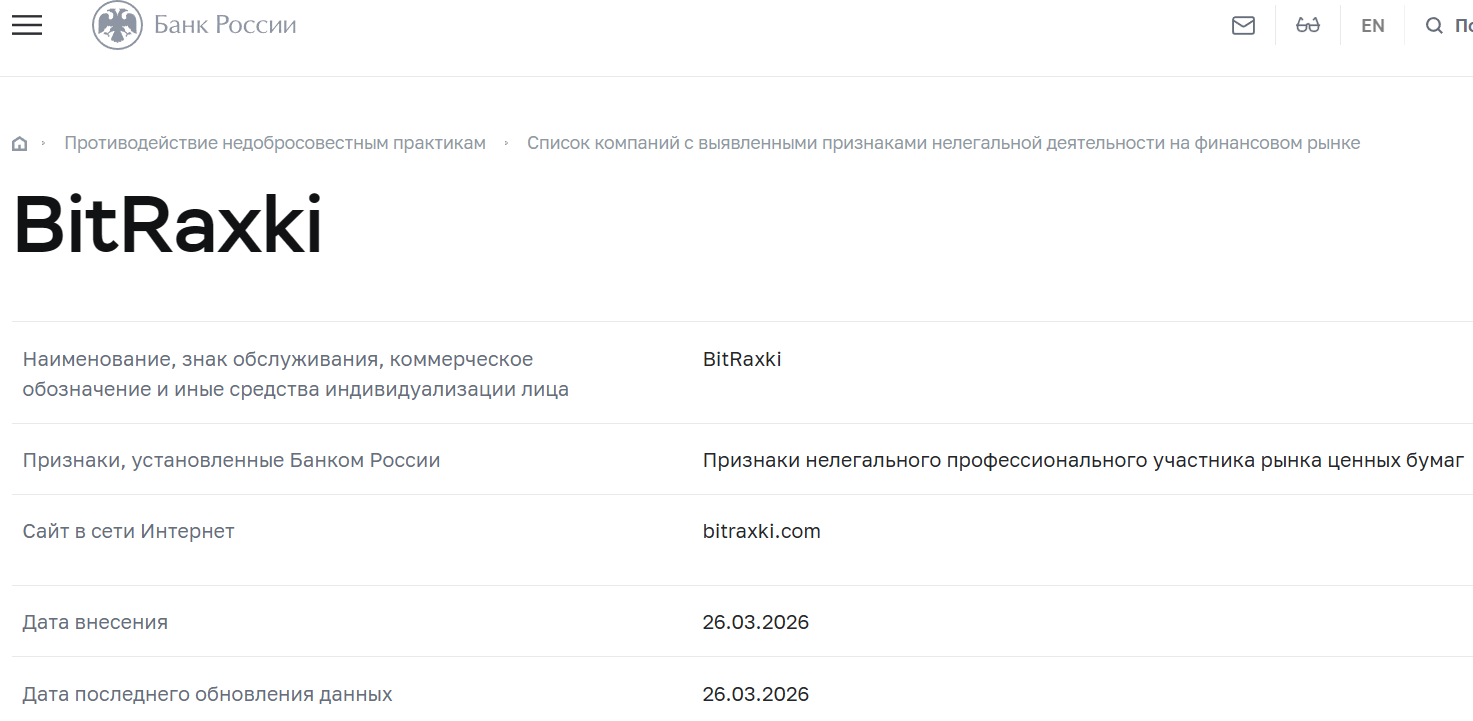
Task: Click the home icon in breadcrumbs
Action: click(x=19, y=142)
